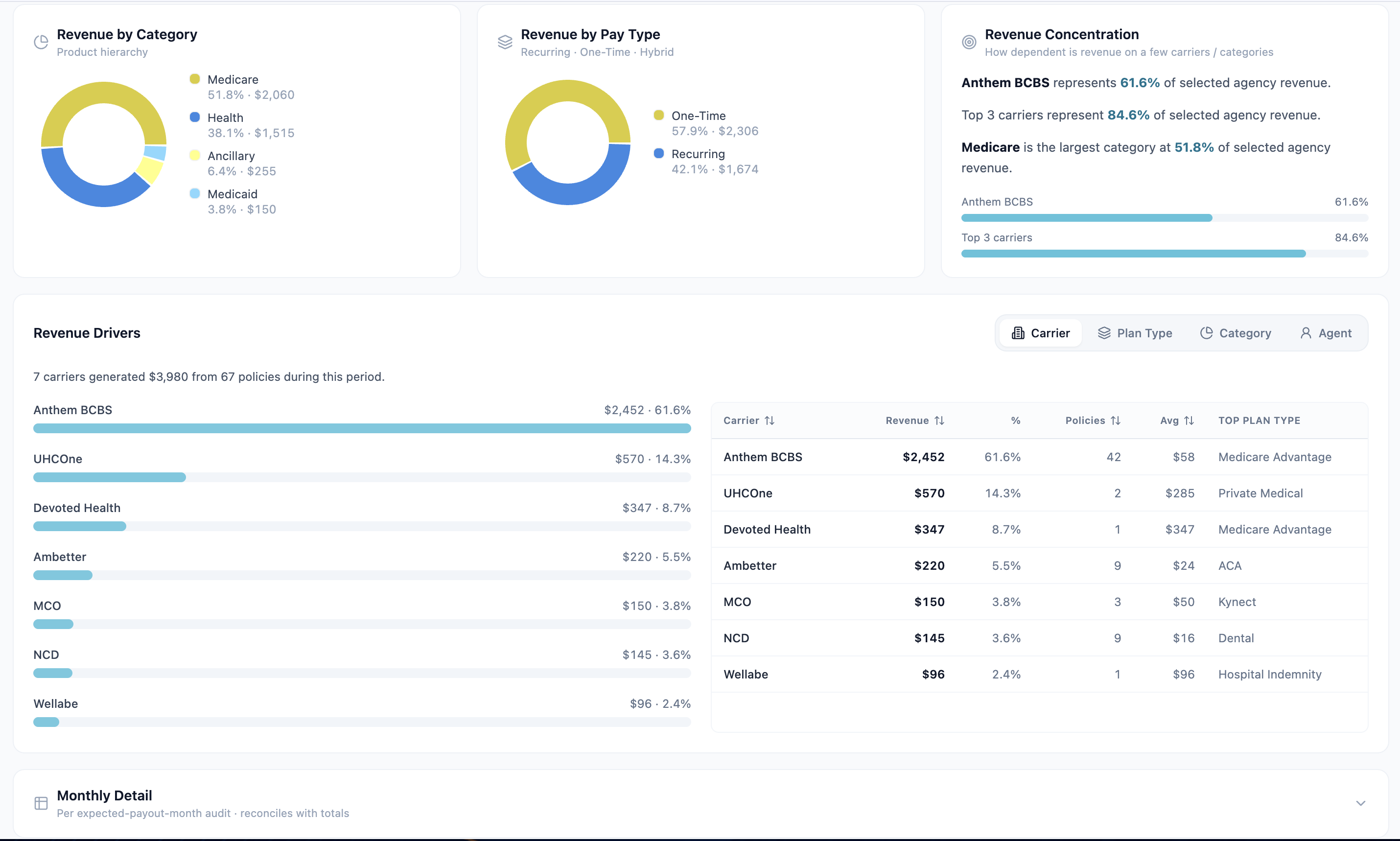
Task: Click the Revenue by Category donut chart
Action: click(x=104, y=144)
